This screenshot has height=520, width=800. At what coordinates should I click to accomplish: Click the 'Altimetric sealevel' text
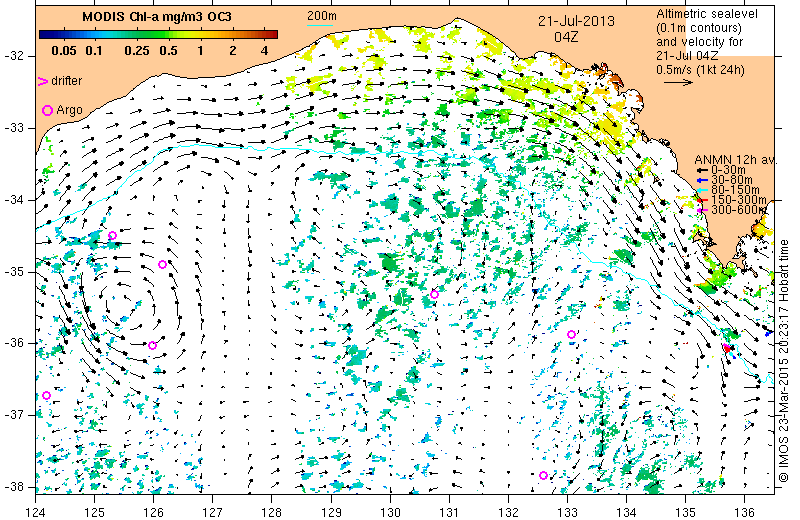pos(707,14)
